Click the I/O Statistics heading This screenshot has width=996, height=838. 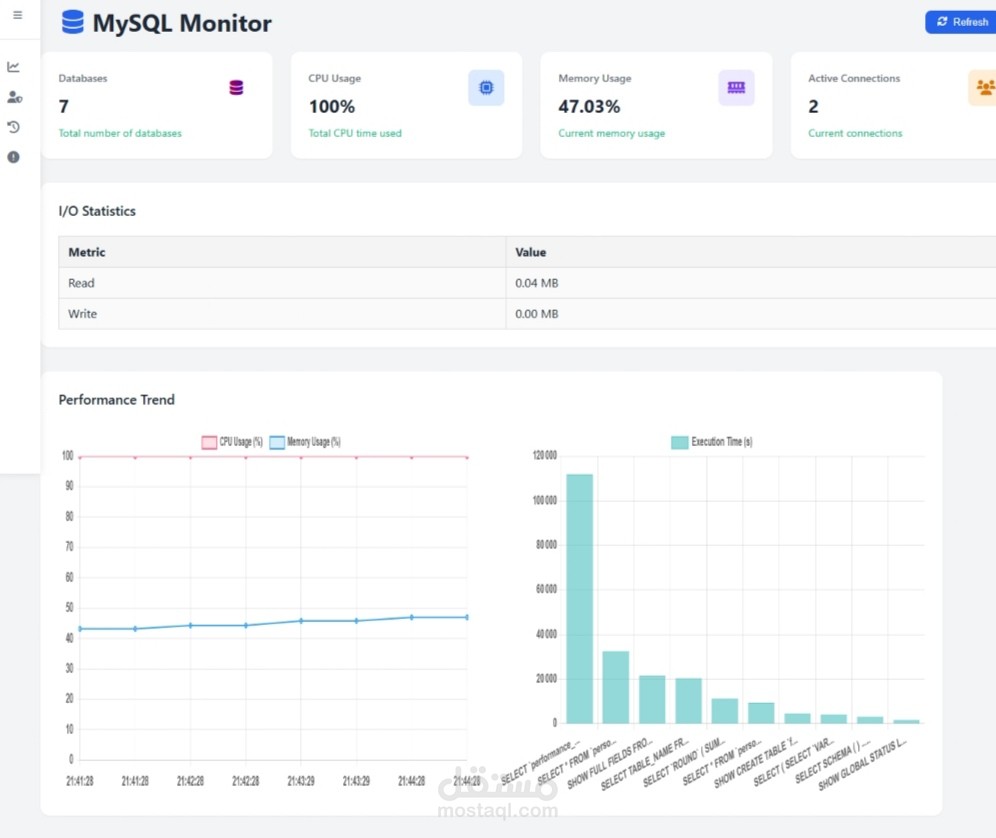coord(97,211)
